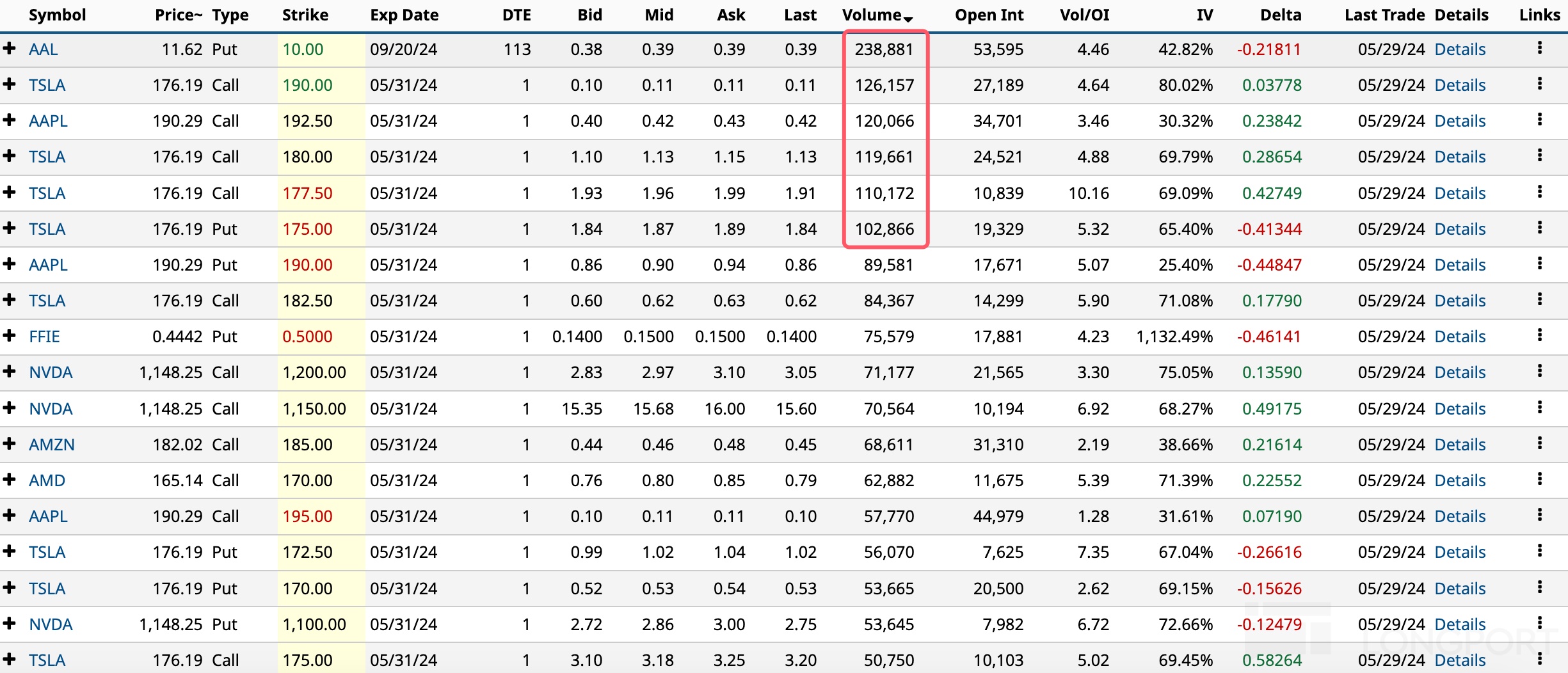Open three-dot links menu for AMD row
Image resolution: width=1568 pixels, height=673 pixels.
pos(1540,479)
